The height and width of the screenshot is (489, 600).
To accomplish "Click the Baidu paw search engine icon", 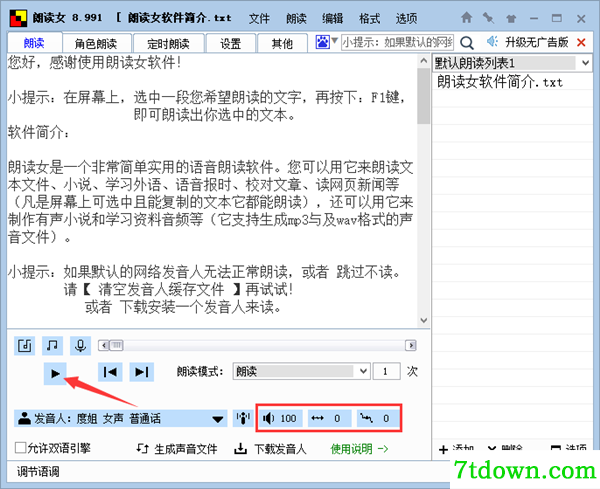I will (322, 42).
